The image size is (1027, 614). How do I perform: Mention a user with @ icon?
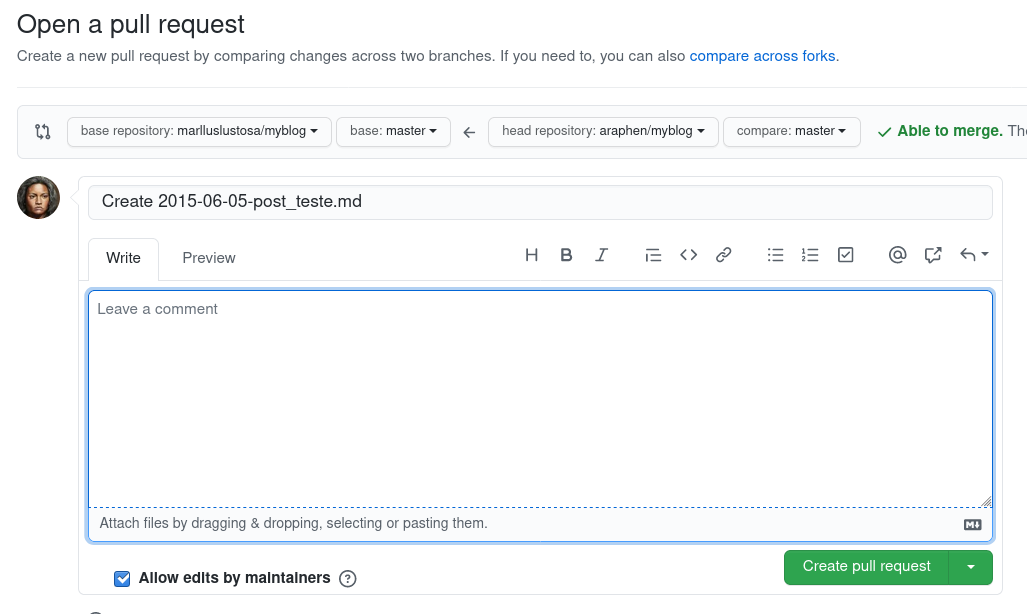coord(897,255)
